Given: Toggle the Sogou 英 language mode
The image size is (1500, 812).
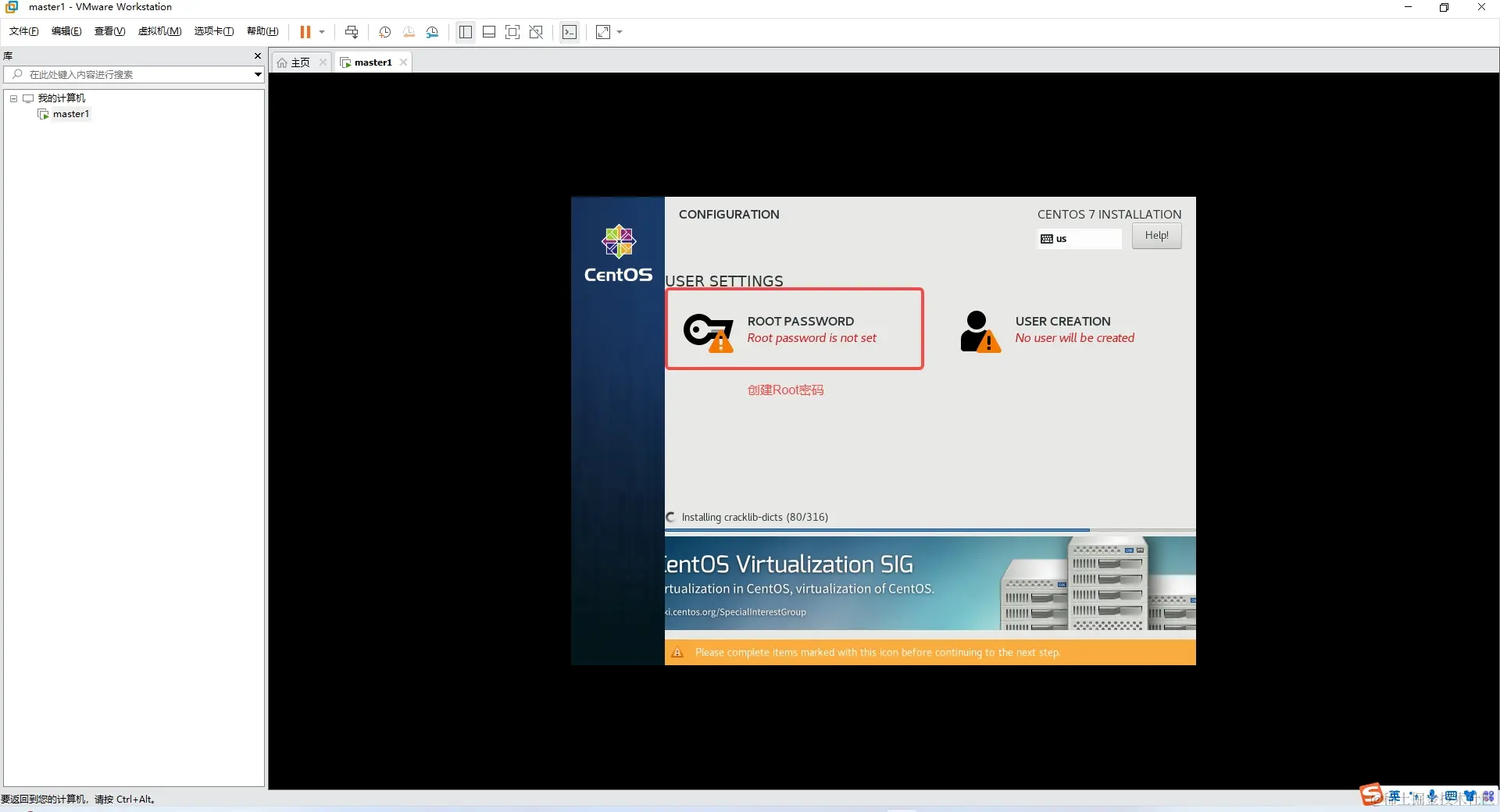Looking at the screenshot, I should 1395,796.
